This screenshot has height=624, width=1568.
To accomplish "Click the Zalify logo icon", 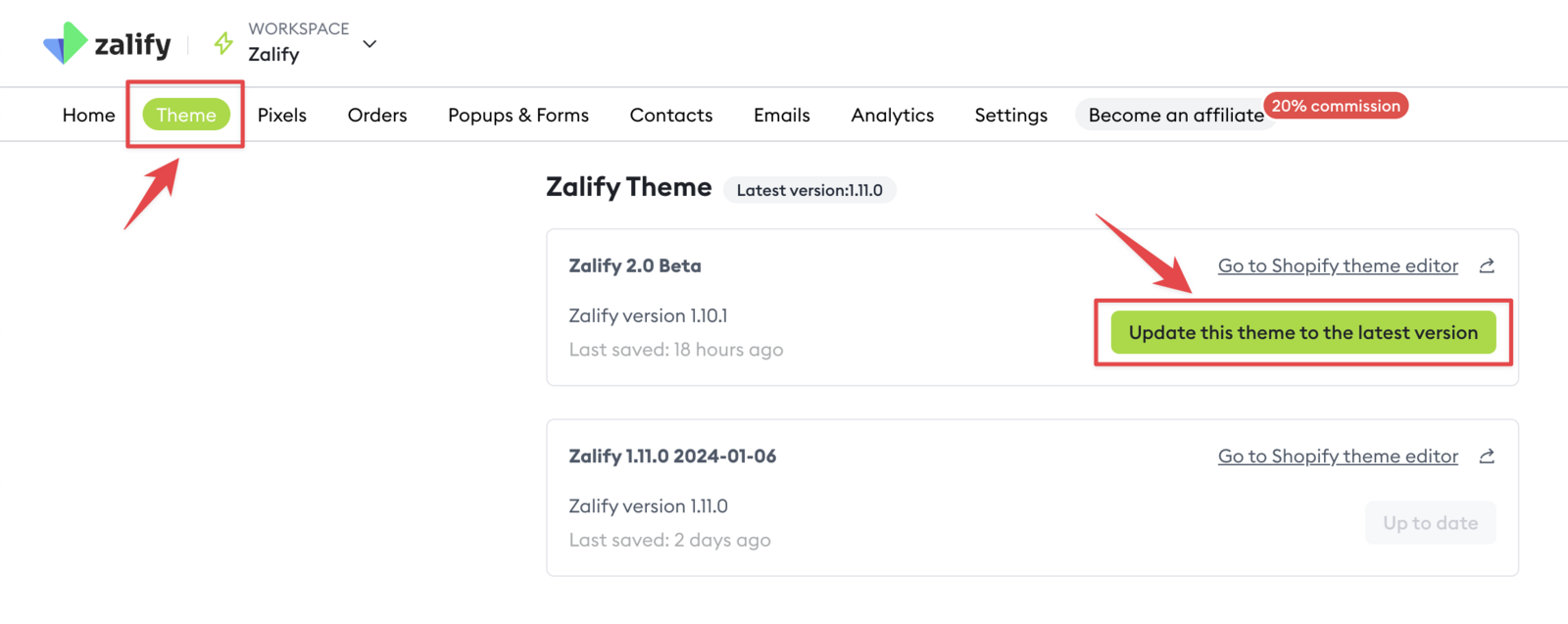I will (x=66, y=43).
